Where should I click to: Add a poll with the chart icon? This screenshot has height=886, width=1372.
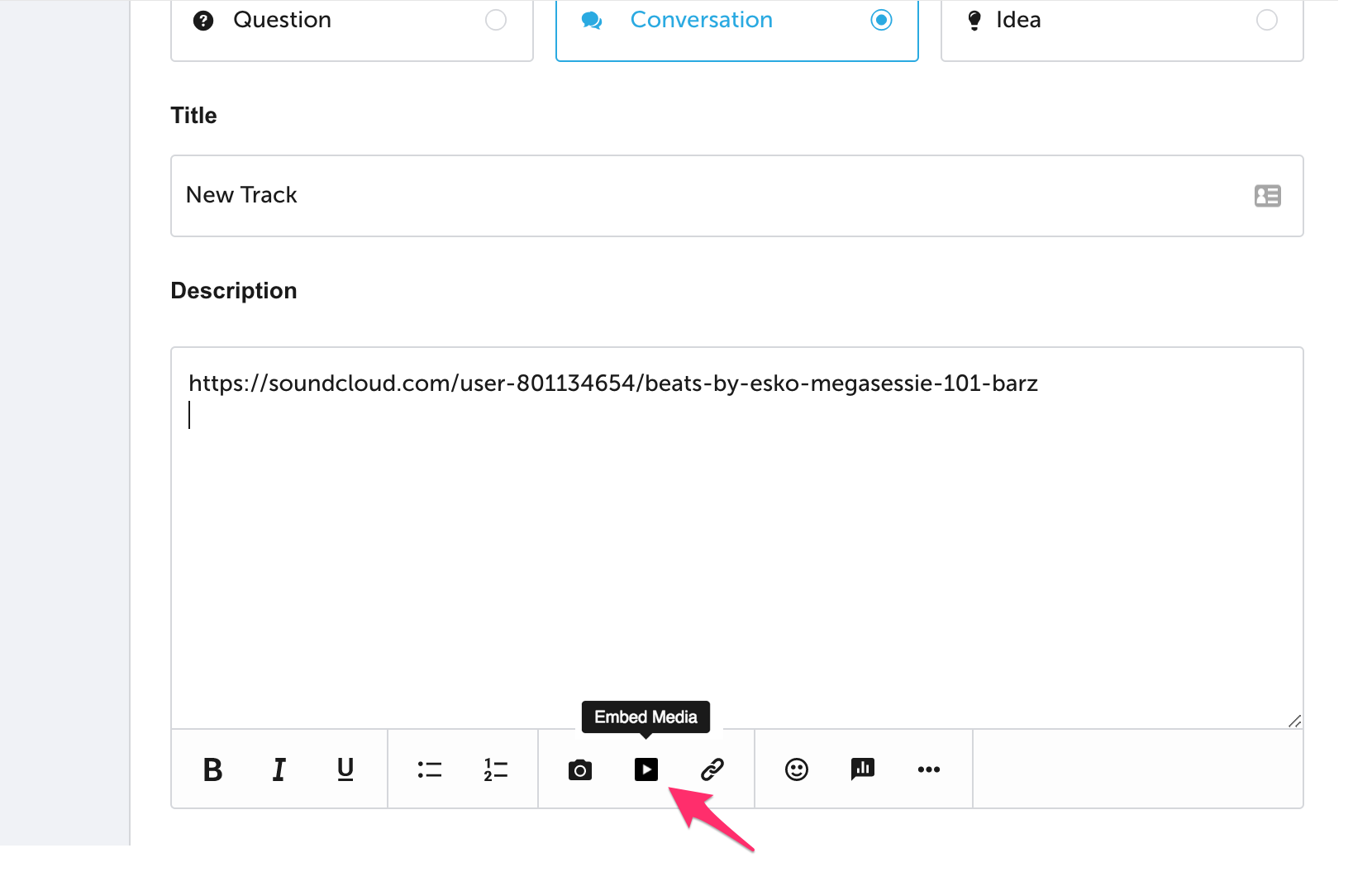(863, 769)
